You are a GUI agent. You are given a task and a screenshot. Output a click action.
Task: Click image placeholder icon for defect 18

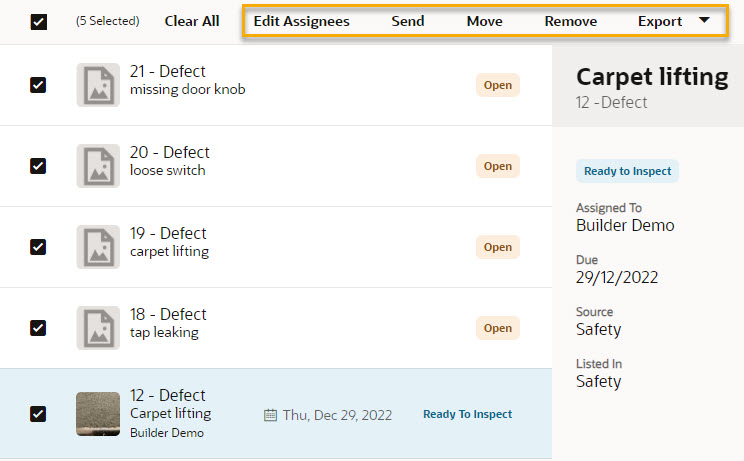click(x=98, y=328)
